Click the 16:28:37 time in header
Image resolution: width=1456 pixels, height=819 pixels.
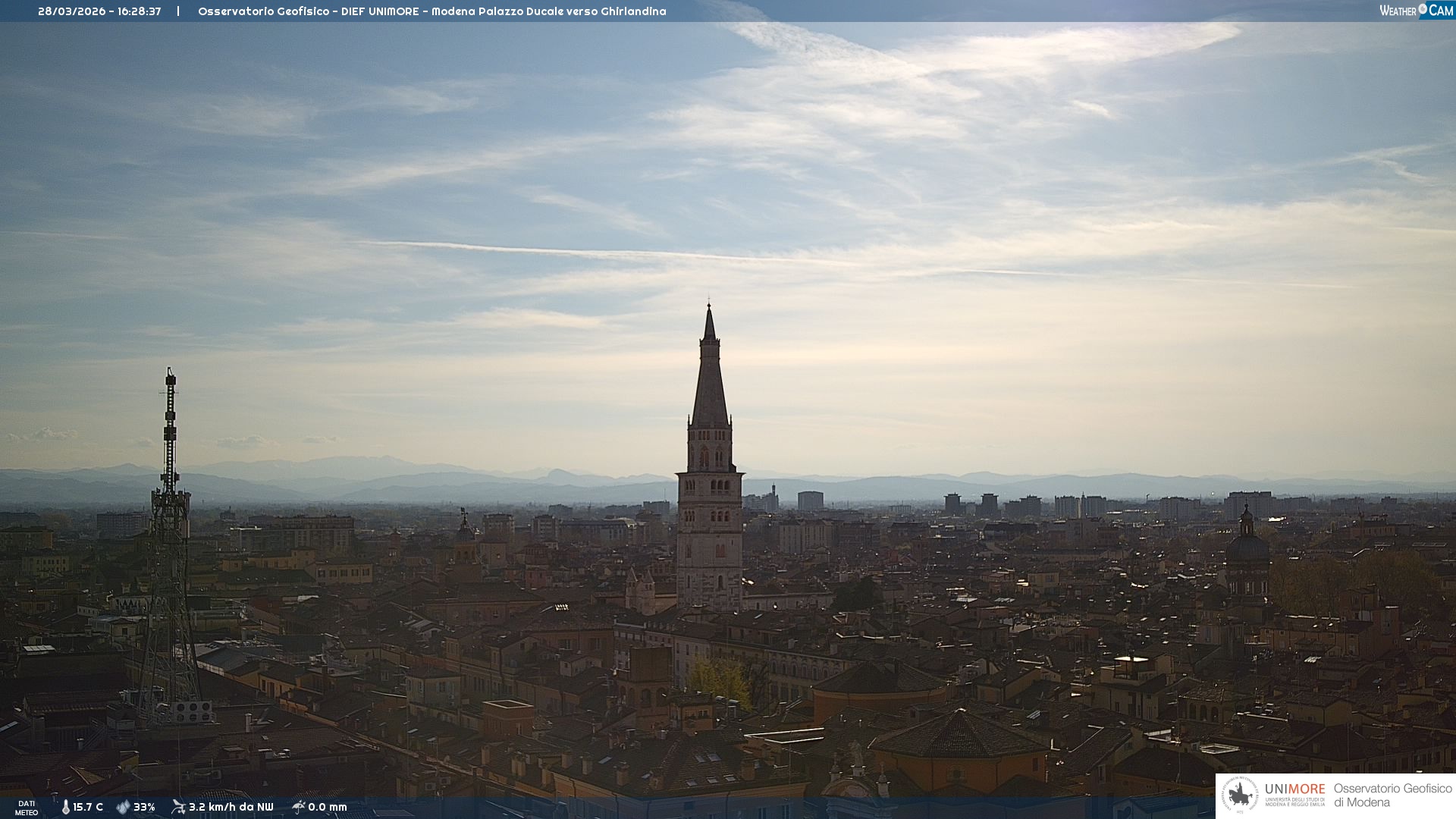[139, 11]
